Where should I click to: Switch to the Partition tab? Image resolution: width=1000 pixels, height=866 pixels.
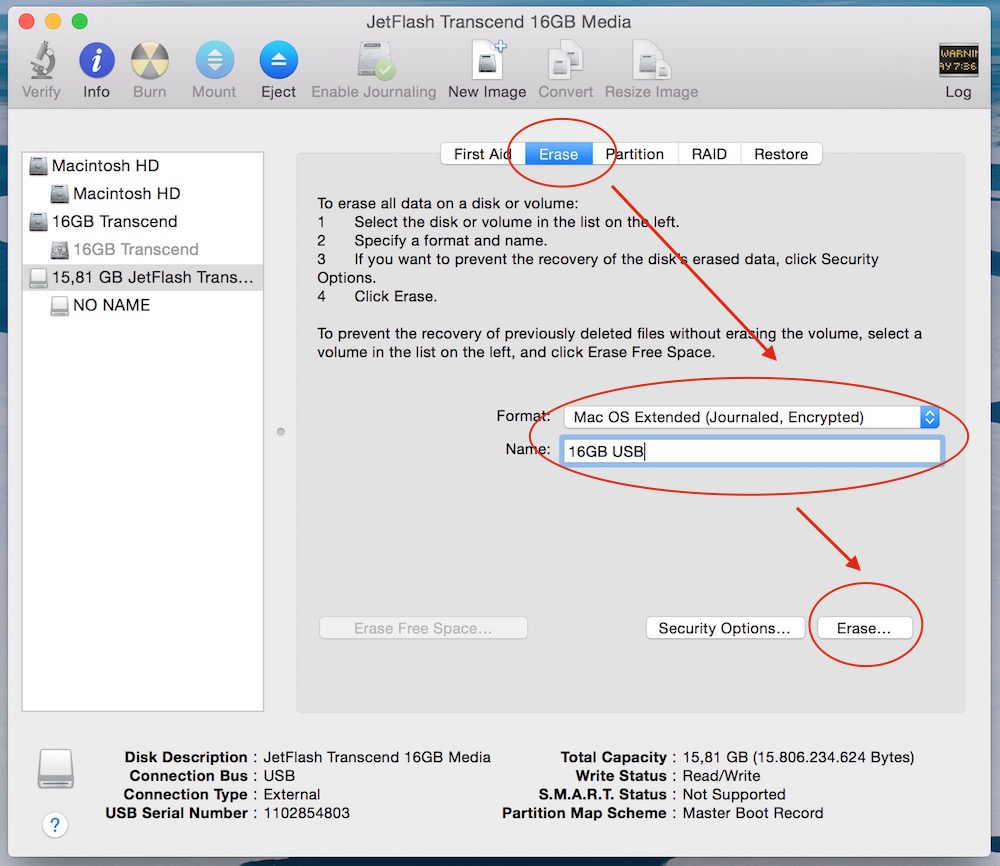click(635, 154)
